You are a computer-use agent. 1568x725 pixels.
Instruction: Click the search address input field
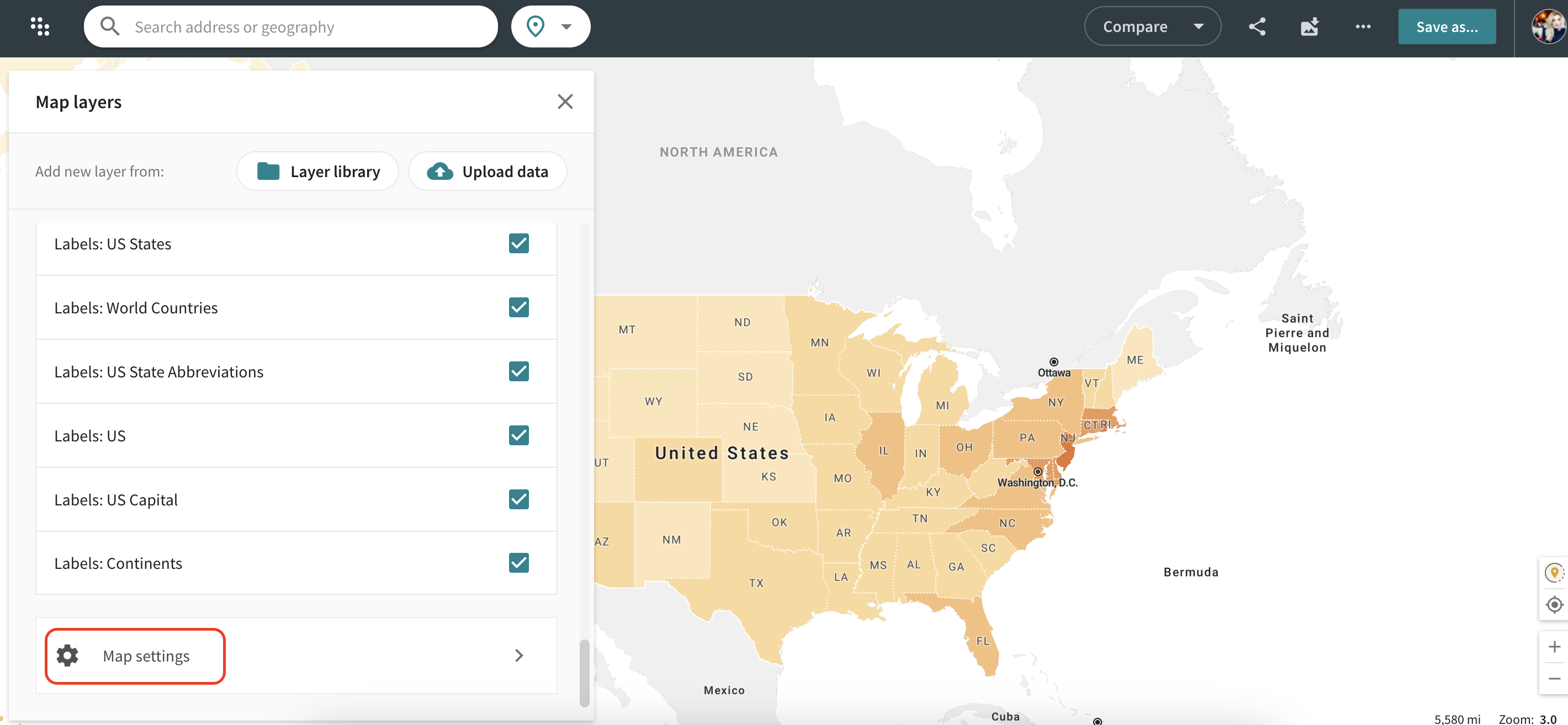click(x=304, y=27)
